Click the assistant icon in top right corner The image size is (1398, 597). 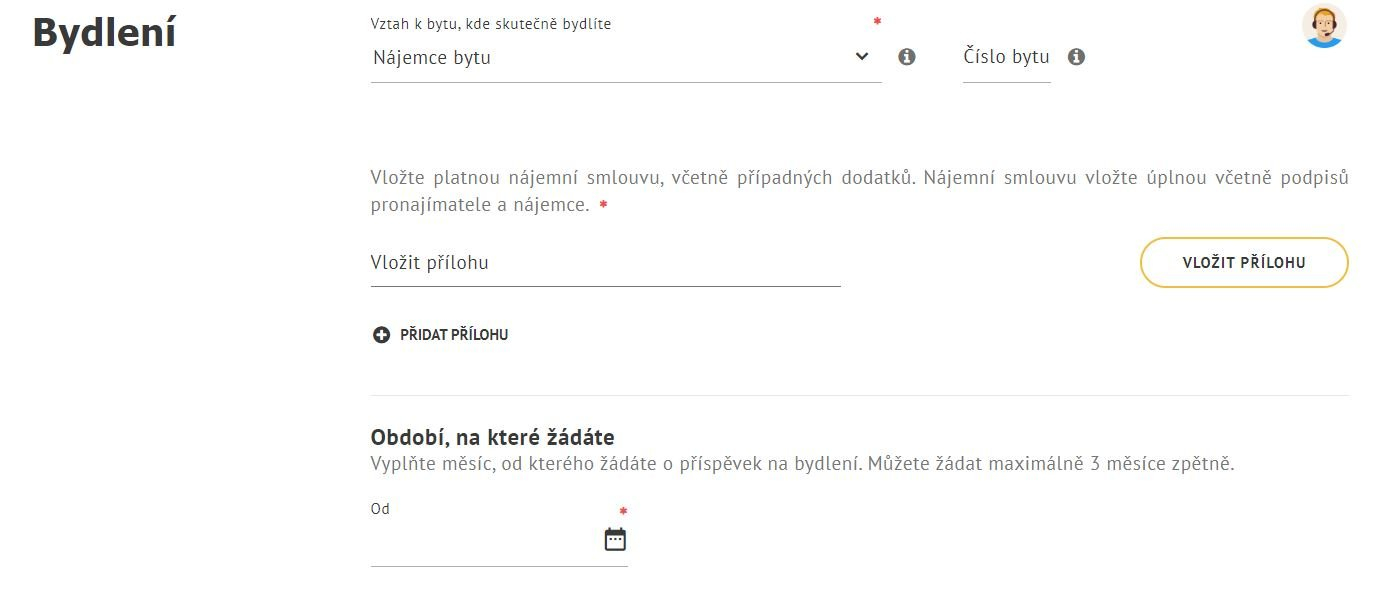point(1324,26)
